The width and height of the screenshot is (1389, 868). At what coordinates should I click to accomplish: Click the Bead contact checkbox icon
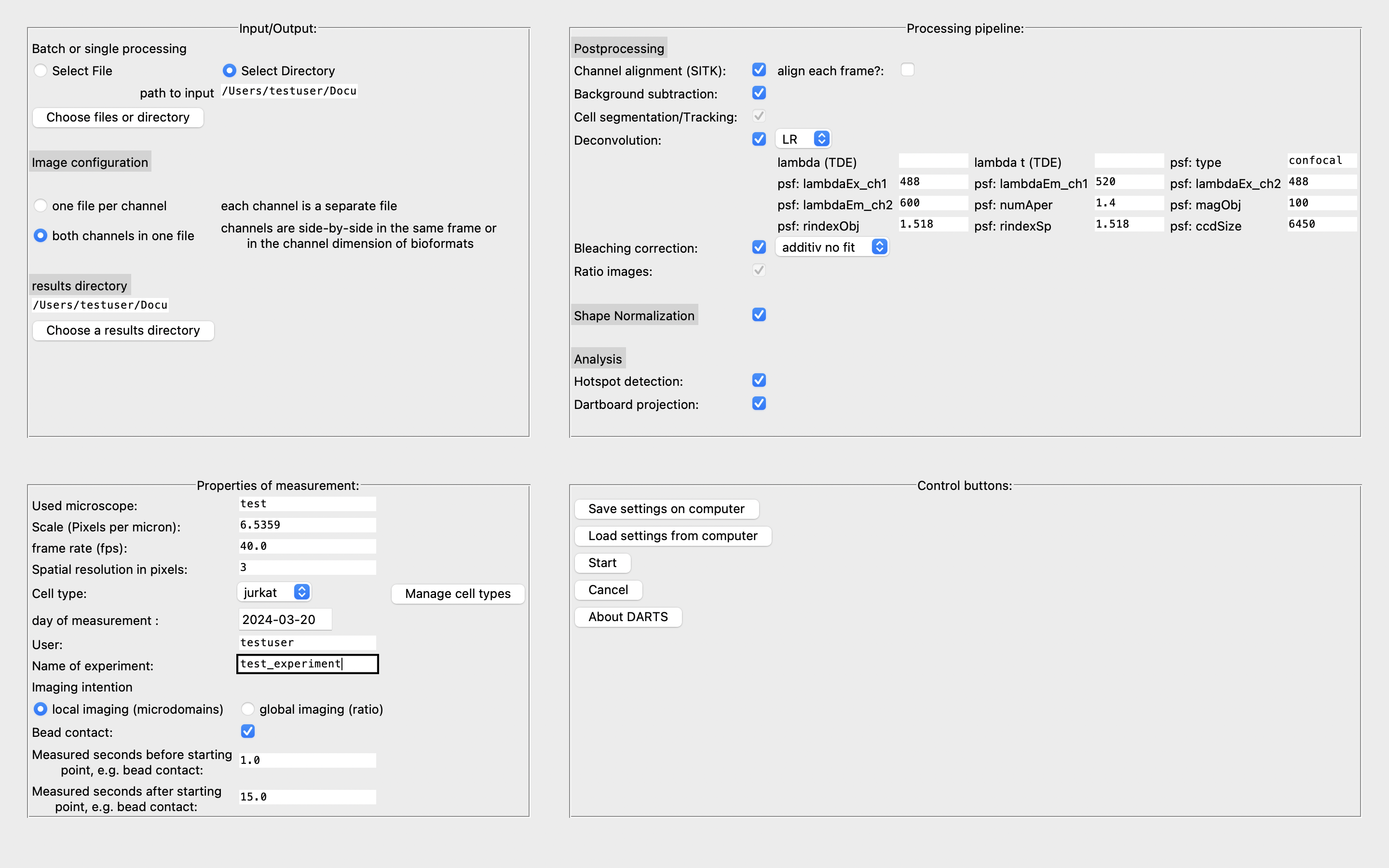247,731
